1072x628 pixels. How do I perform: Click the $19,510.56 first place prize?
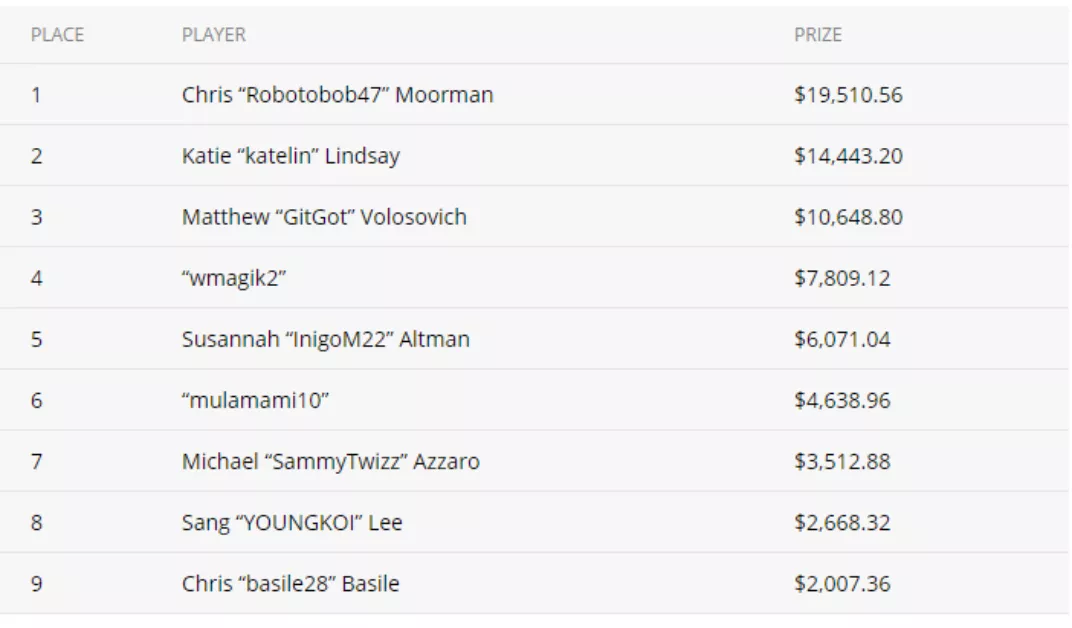pos(848,94)
